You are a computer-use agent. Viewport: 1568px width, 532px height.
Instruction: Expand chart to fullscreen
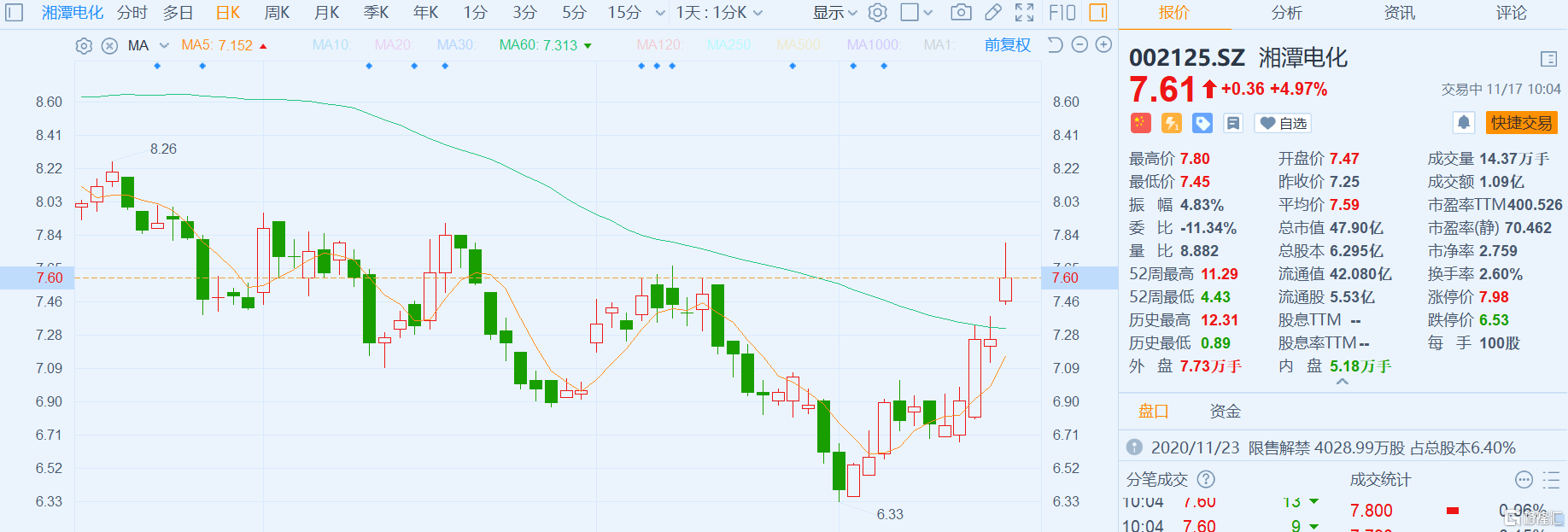pos(1025,13)
